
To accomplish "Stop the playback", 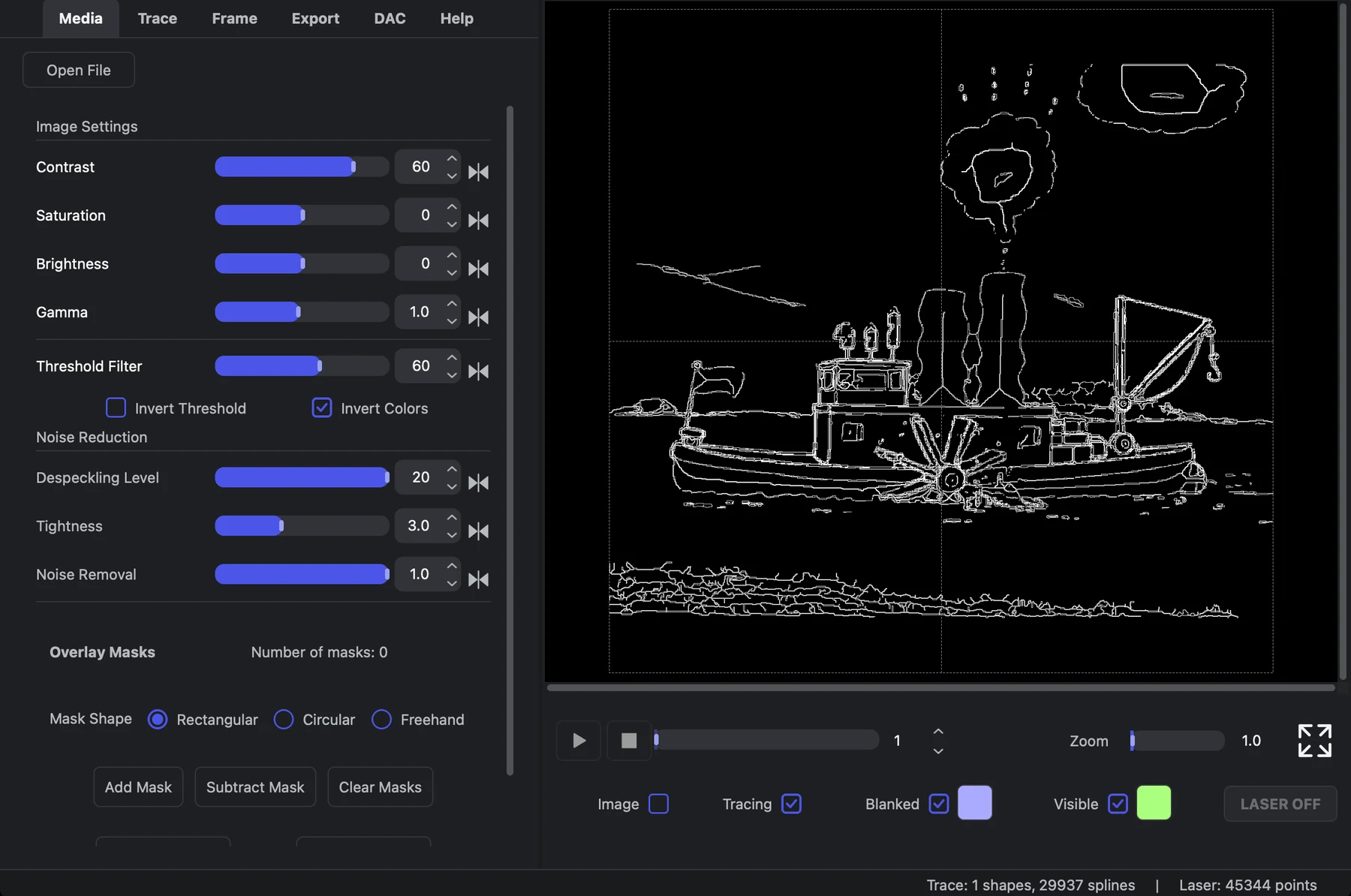I will (629, 741).
